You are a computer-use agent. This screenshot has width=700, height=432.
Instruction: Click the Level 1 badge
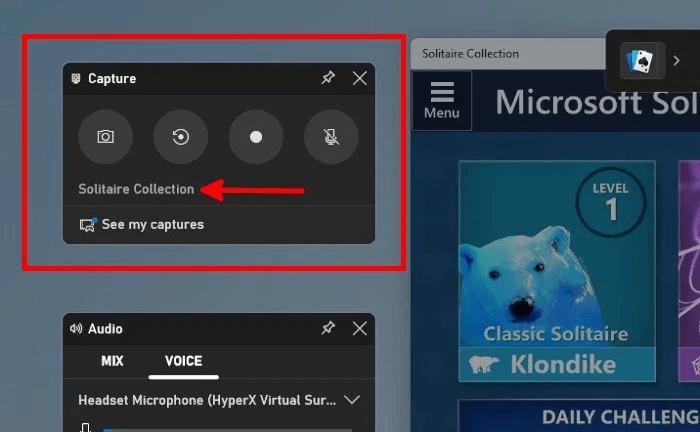click(611, 202)
